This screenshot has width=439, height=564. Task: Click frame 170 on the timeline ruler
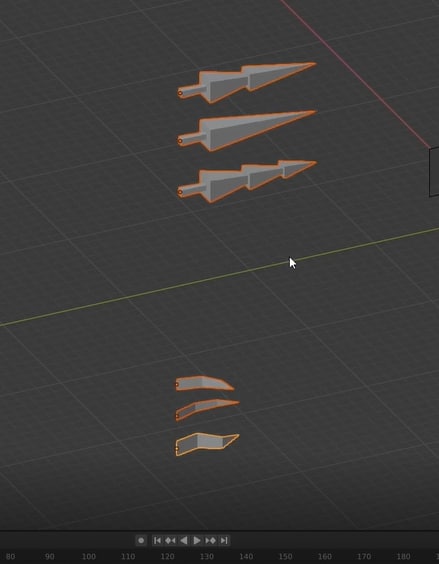tap(364, 556)
